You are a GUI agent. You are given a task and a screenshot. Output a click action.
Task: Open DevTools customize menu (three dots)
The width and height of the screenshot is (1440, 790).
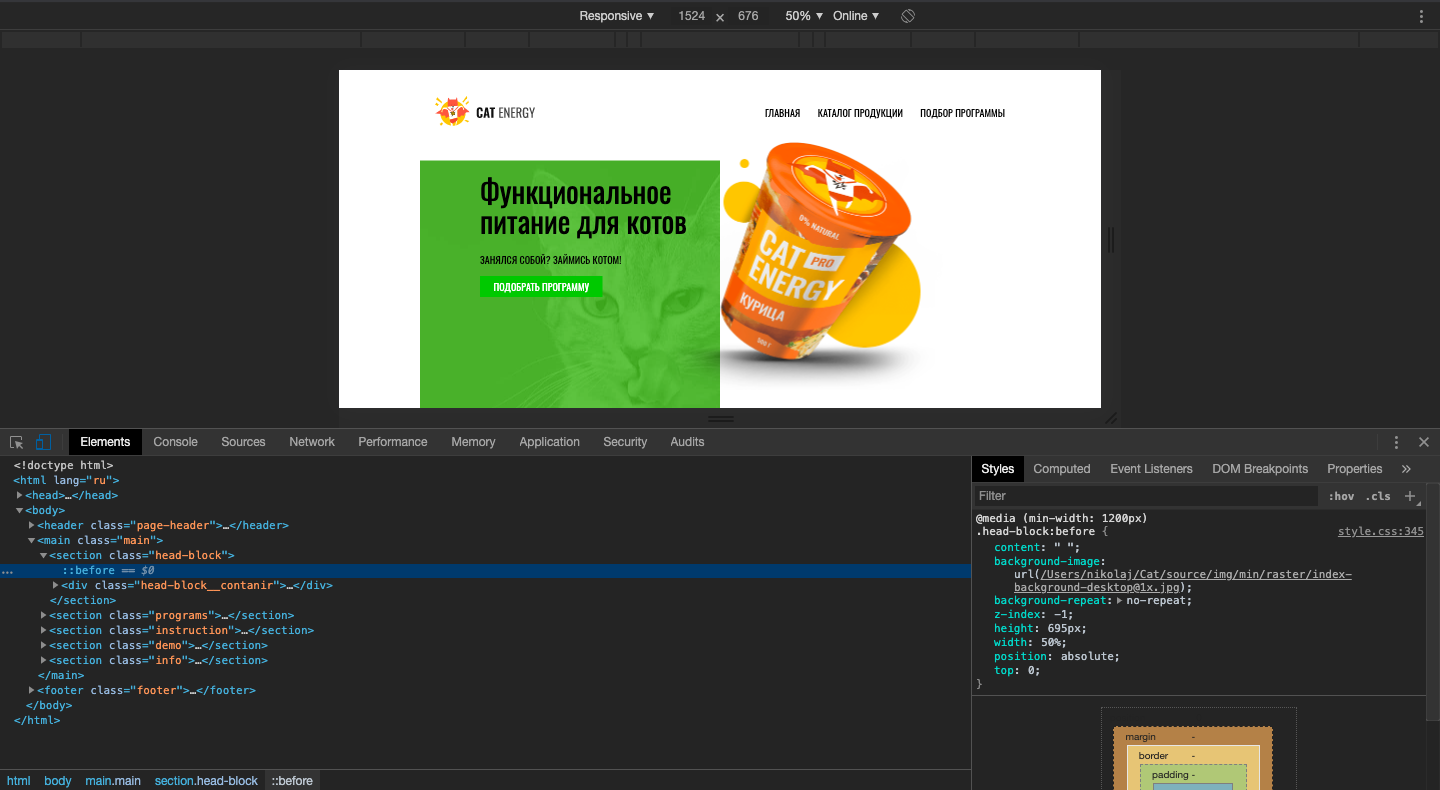[1397, 442]
